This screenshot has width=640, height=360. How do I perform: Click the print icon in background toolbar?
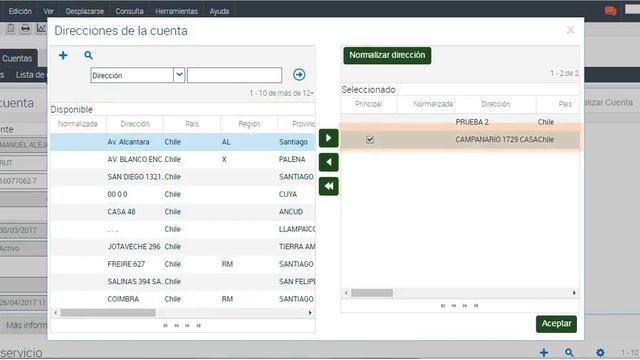tap(25, 28)
